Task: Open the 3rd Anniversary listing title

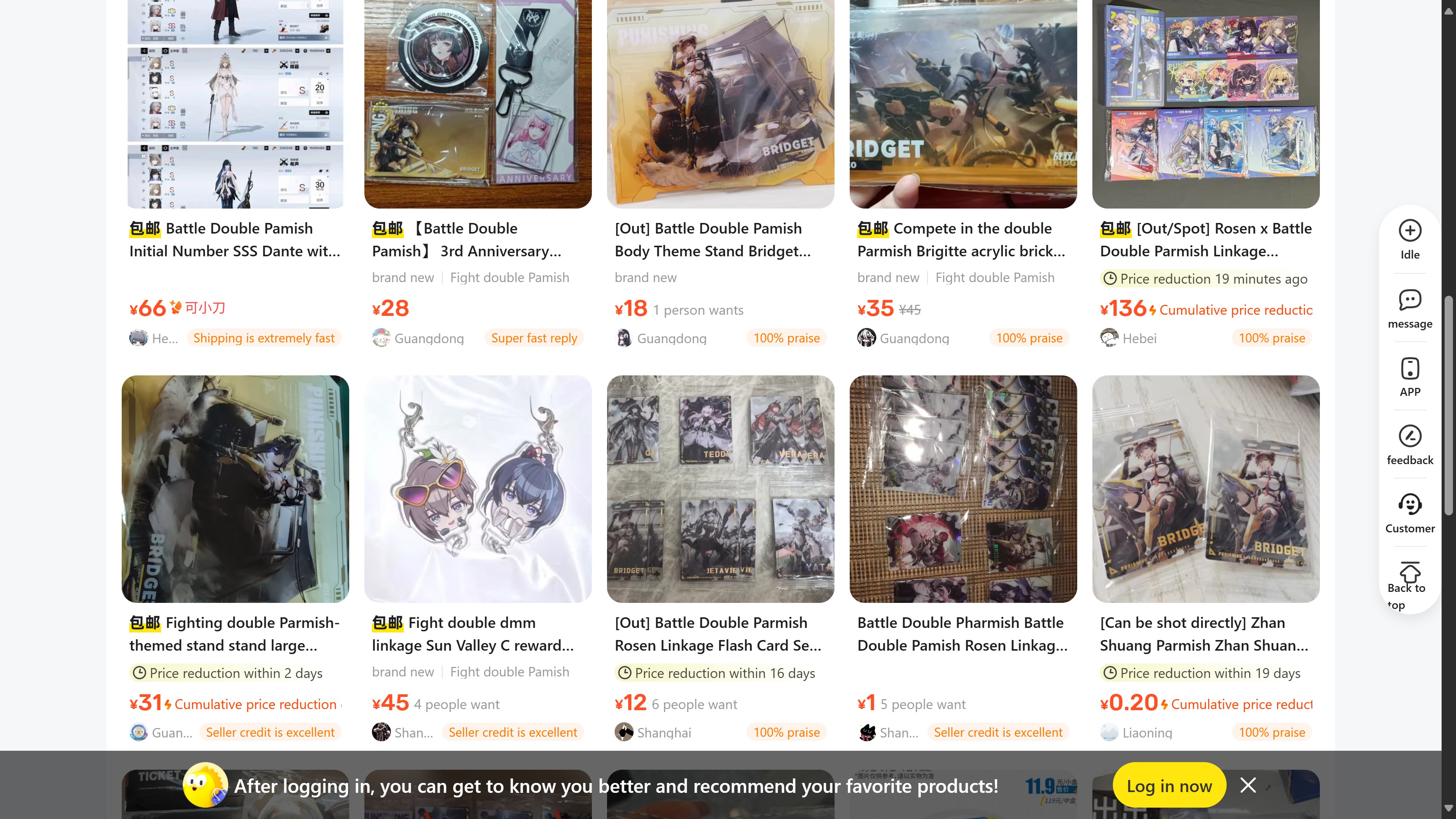Action: pos(467,240)
